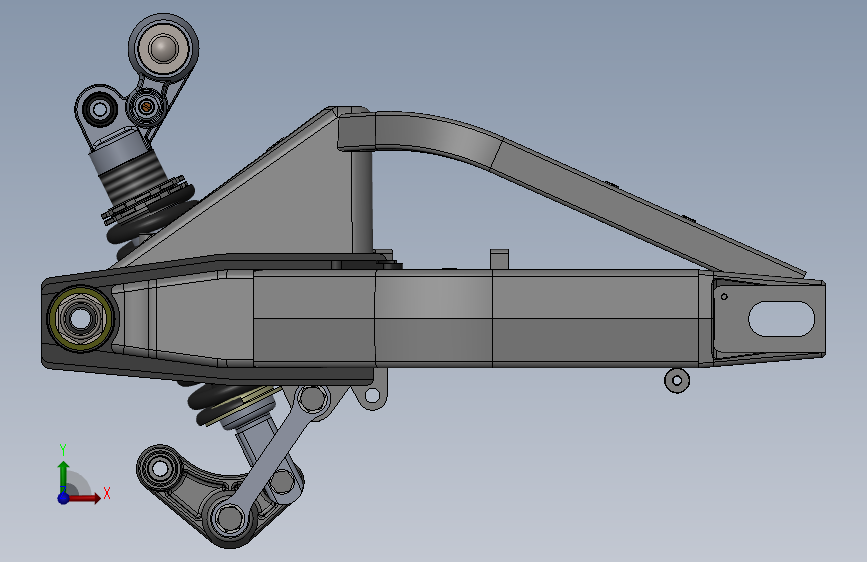
Task: Select the ribbed shock body above the spring
Action: pos(135,176)
